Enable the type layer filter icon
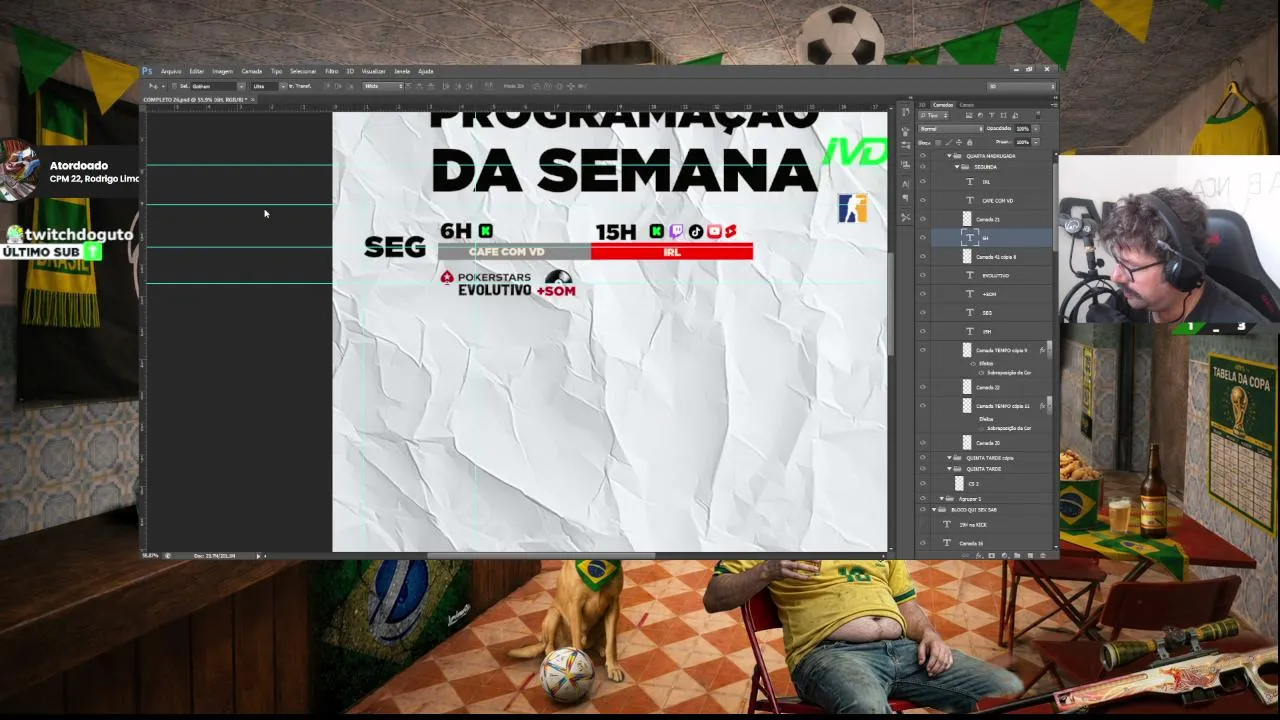The image size is (1280, 720). pos(991,116)
